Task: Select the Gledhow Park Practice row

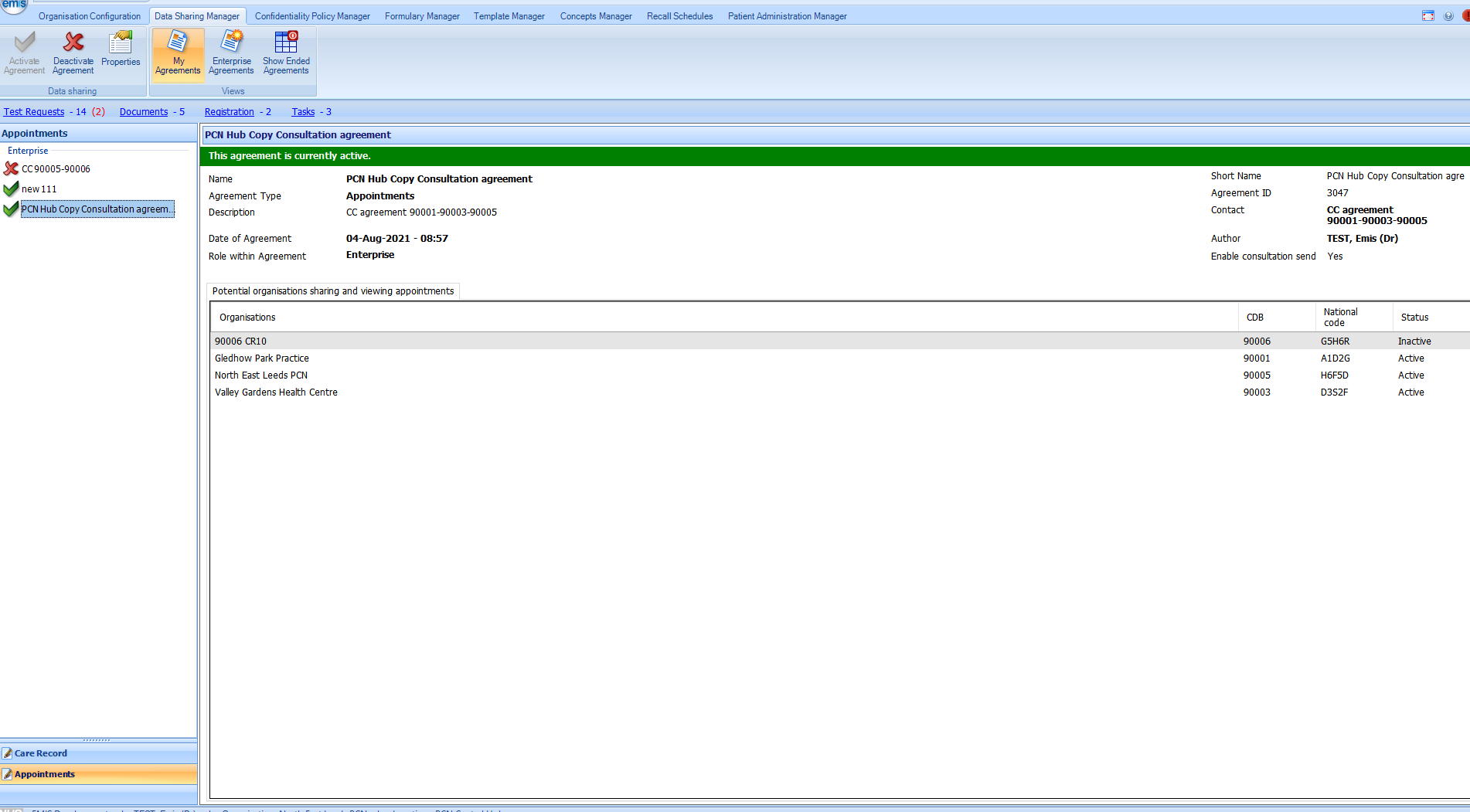Action: click(x=262, y=358)
